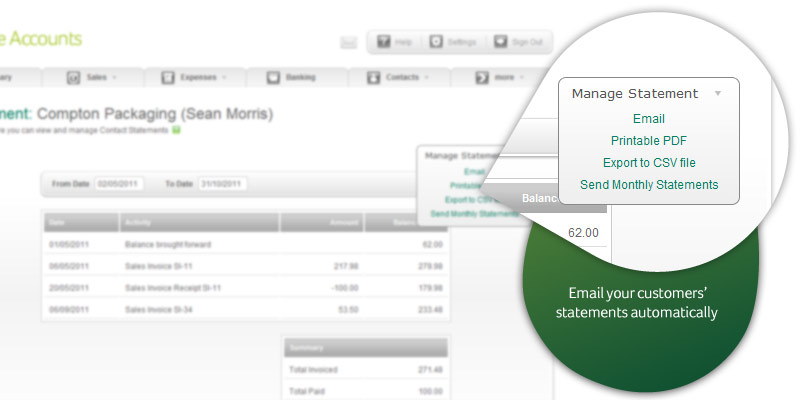Click the 53.50 amount cell
800x400 pixels.
tap(348, 310)
